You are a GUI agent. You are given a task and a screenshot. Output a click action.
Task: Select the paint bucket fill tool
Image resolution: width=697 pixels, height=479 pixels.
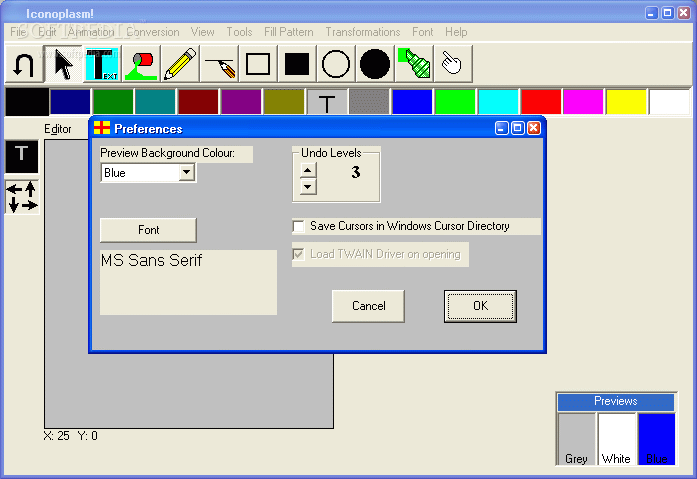click(141, 64)
